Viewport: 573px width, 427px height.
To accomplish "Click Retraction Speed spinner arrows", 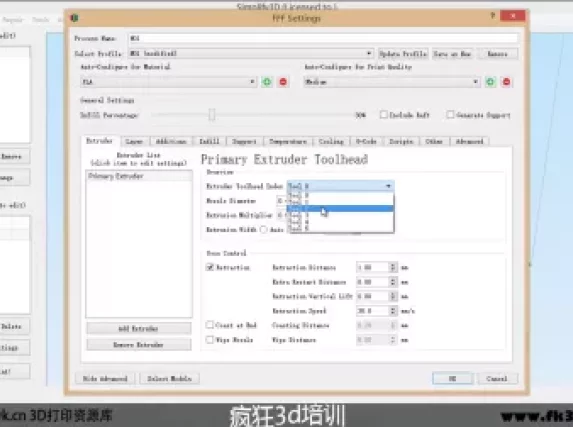I will click(393, 311).
